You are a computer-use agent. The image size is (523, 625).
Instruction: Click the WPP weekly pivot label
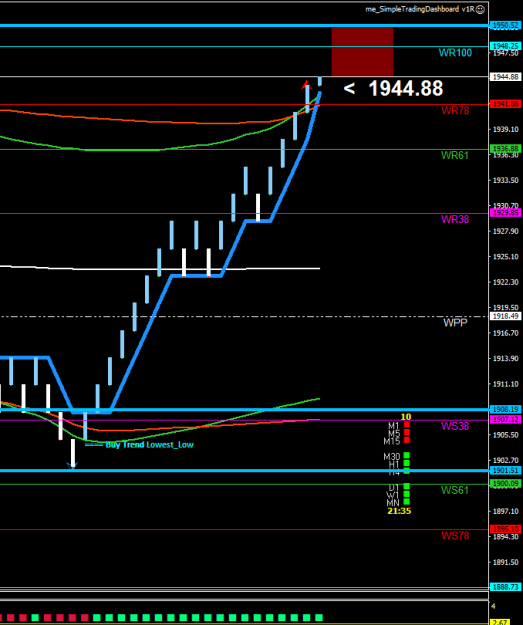(x=455, y=322)
